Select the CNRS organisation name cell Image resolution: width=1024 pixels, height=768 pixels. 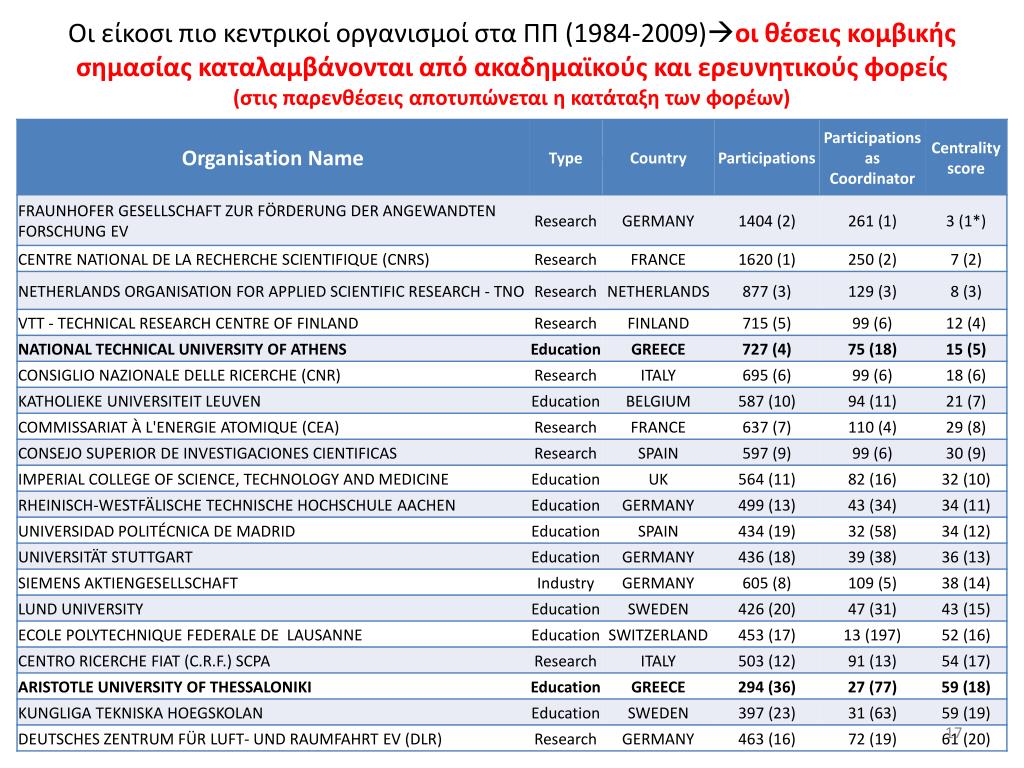(x=224, y=259)
